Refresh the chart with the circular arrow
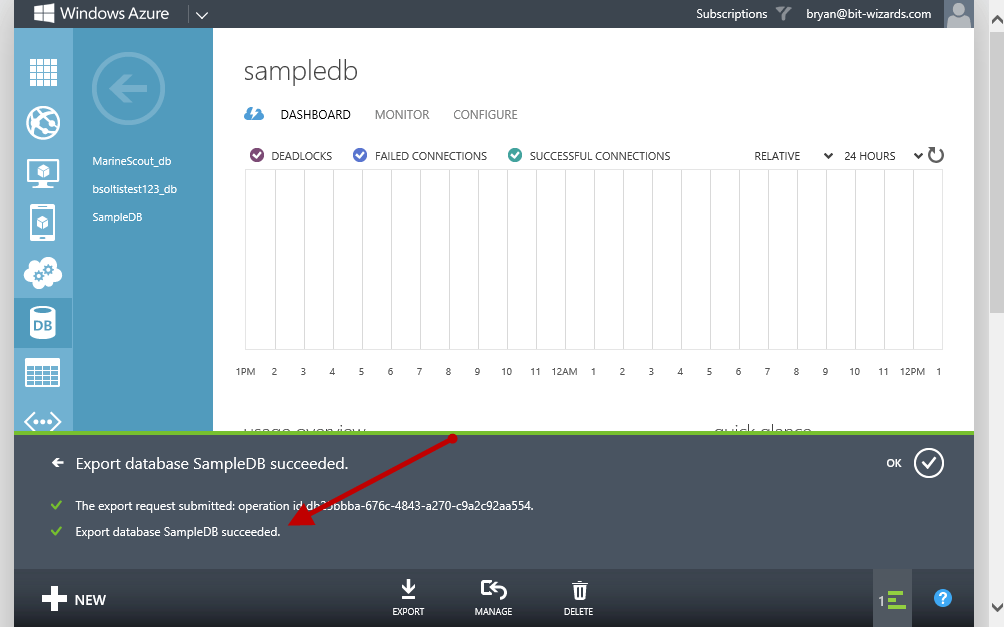Viewport: 1004px width, 627px height. 935,155
